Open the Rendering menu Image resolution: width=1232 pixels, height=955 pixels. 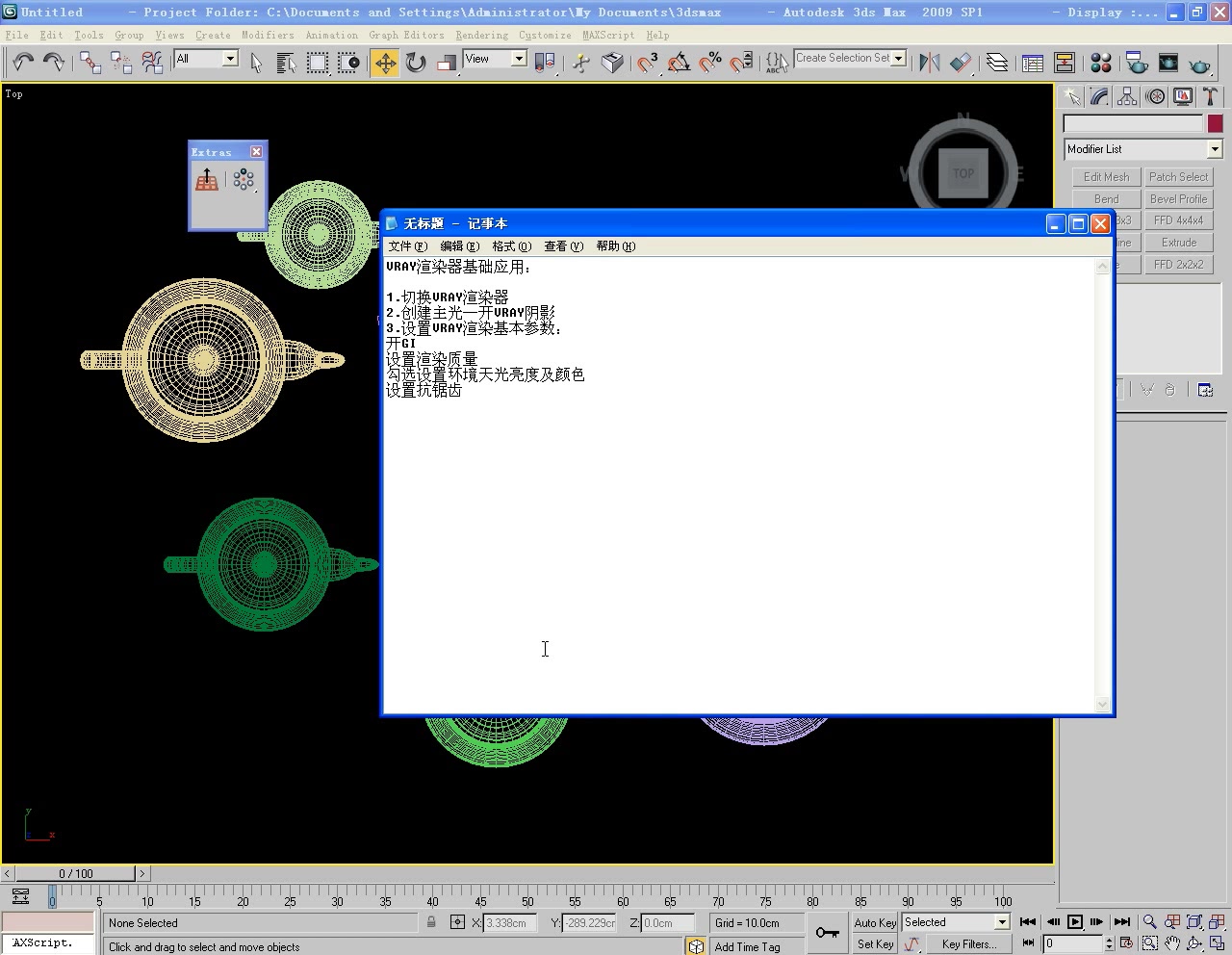(x=481, y=36)
